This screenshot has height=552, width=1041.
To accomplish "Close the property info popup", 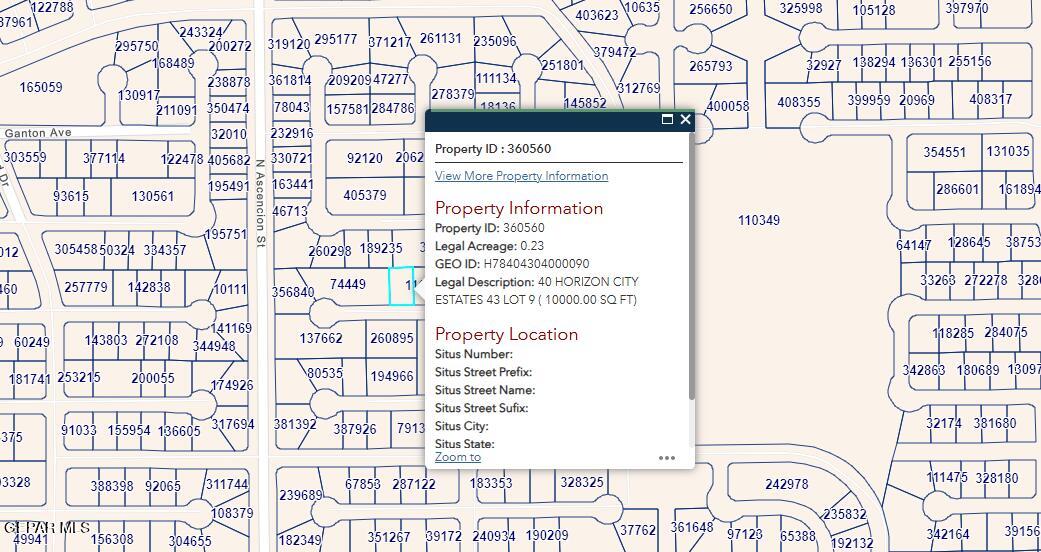I will point(686,120).
